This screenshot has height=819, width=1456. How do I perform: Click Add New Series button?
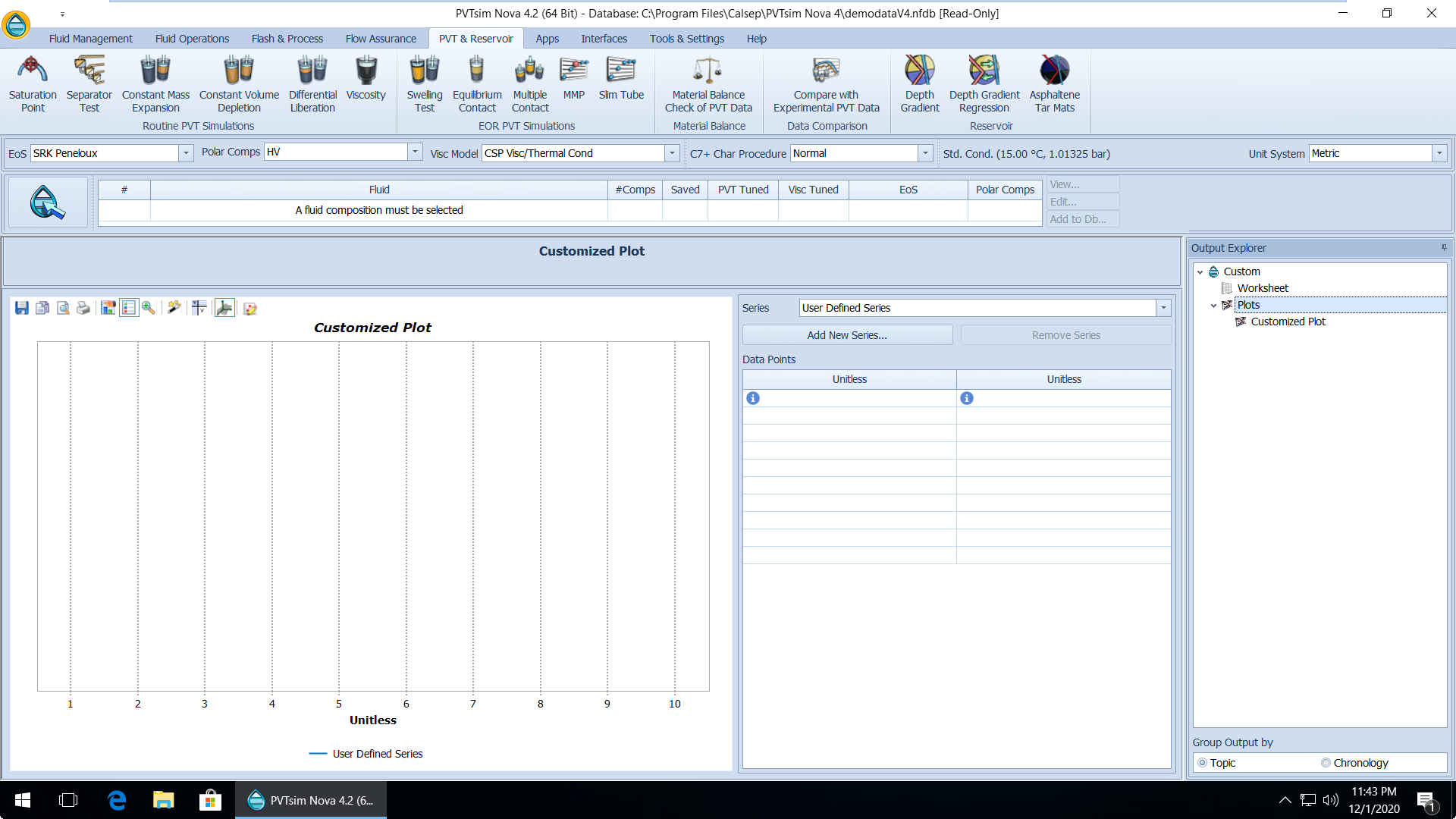(847, 335)
